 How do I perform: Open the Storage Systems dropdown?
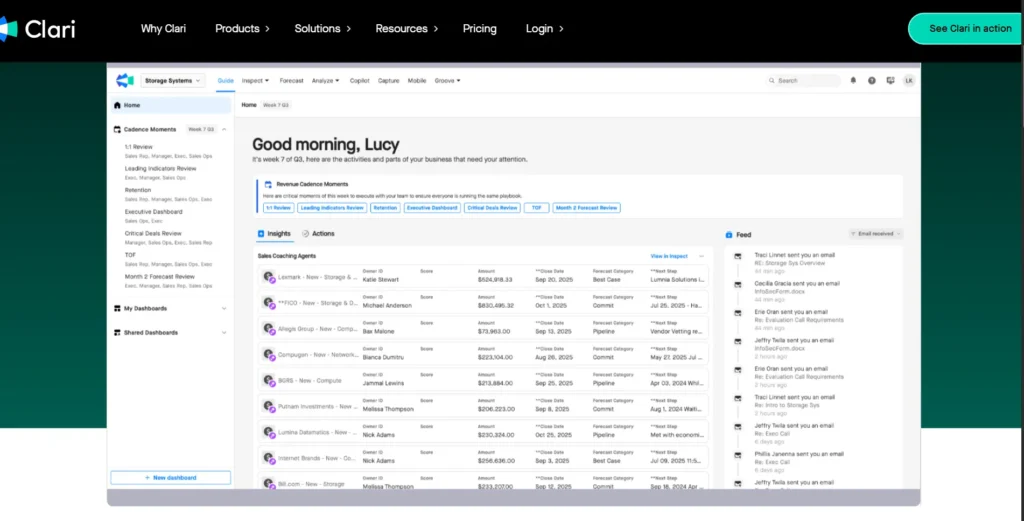173,80
